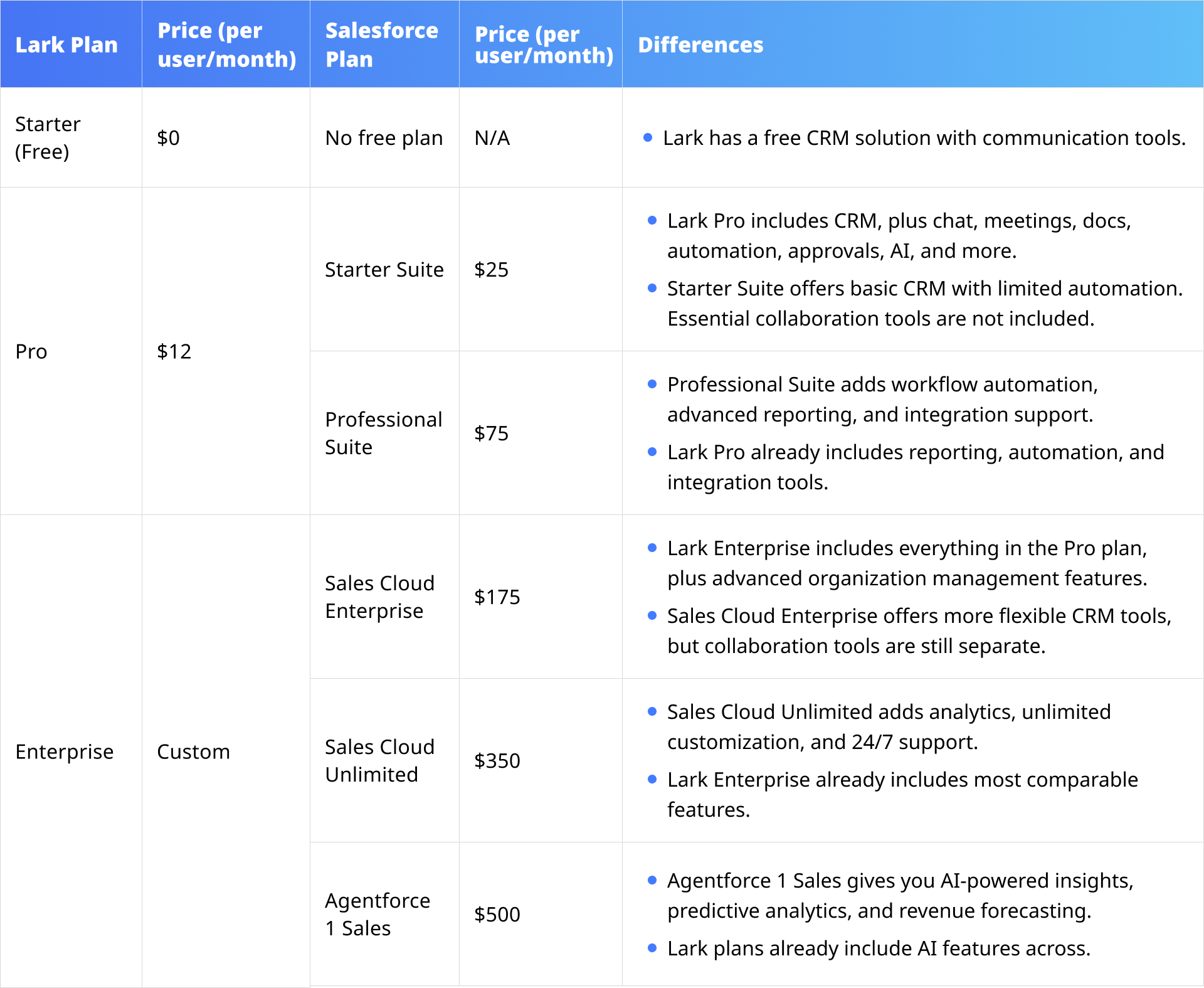The image size is (1204, 988).
Task: Click the 'Sales Cloud Enterprise' plan cell
Action: (379, 597)
